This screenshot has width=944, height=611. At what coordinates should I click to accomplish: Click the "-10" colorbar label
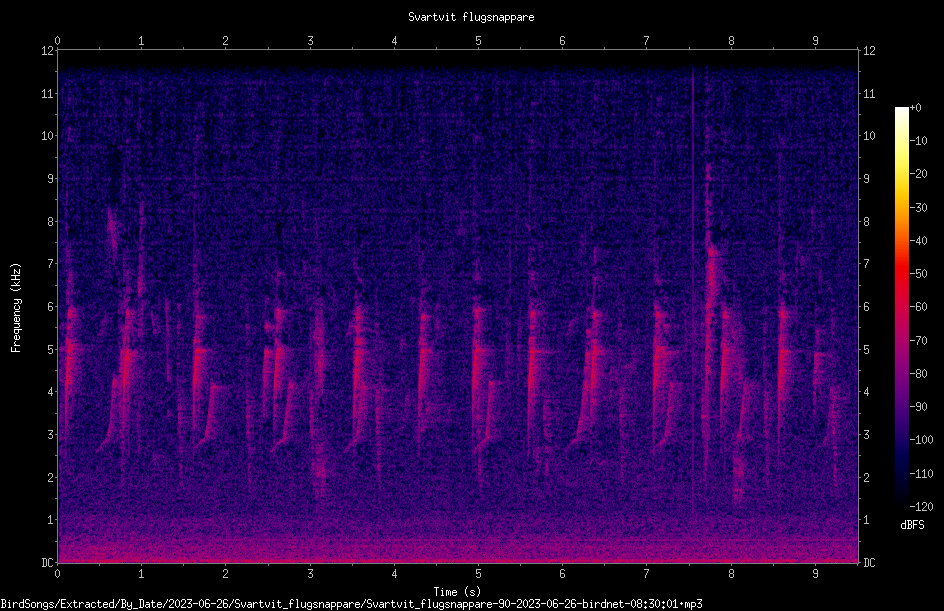pos(918,141)
